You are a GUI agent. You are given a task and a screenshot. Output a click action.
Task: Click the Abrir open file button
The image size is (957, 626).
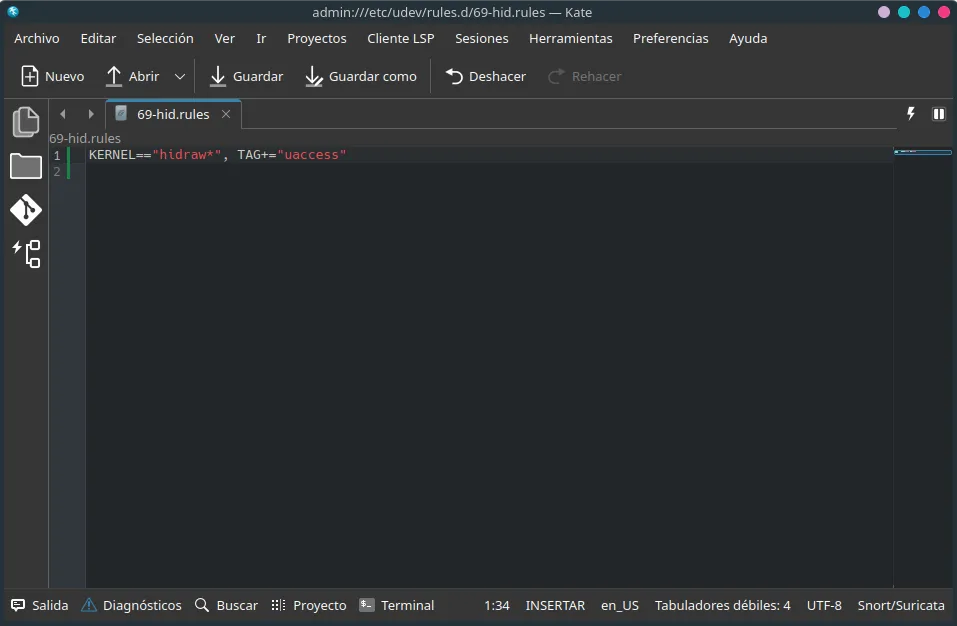pos(132,76)
